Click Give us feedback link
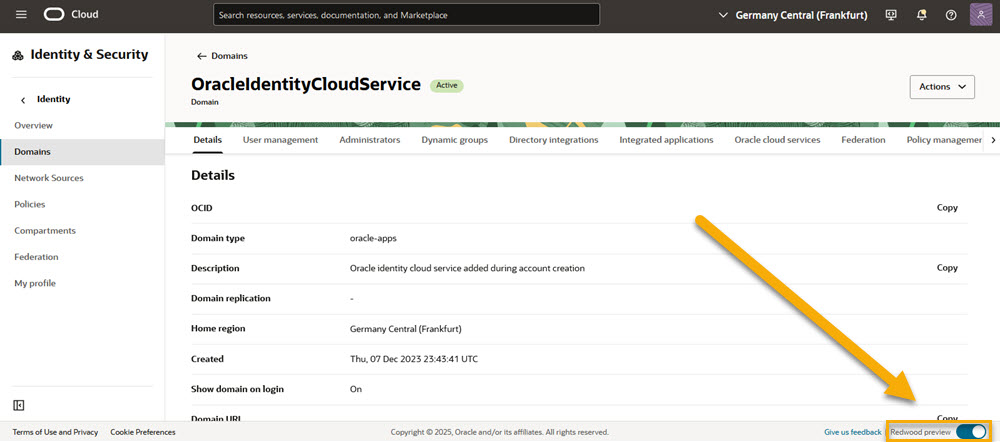 [853, 432]
